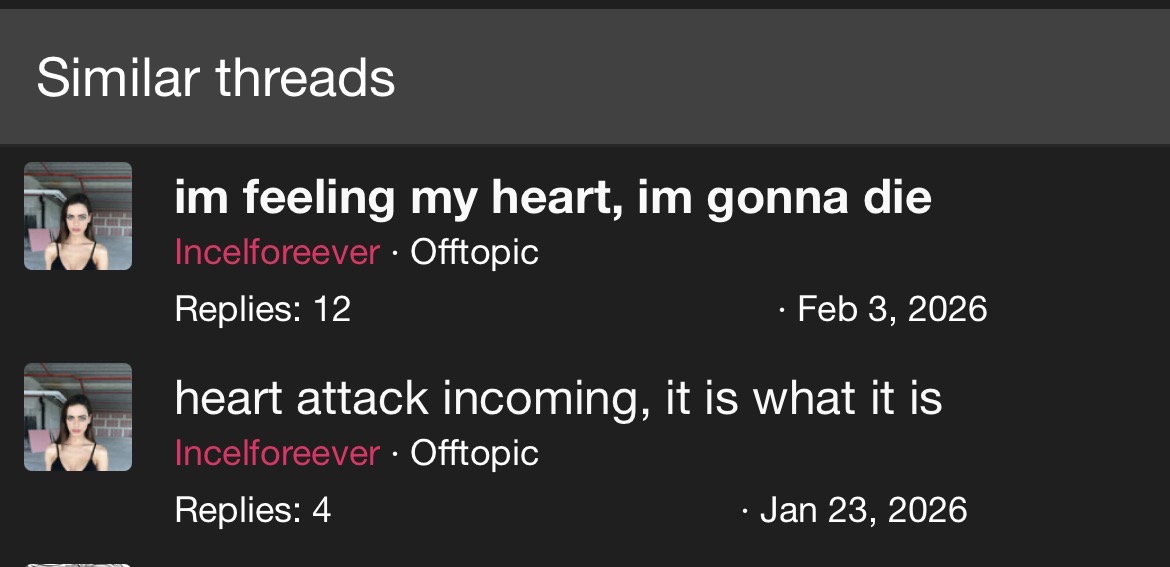Open thread "im feeling my heart, im gonna die"

(552, 197)
